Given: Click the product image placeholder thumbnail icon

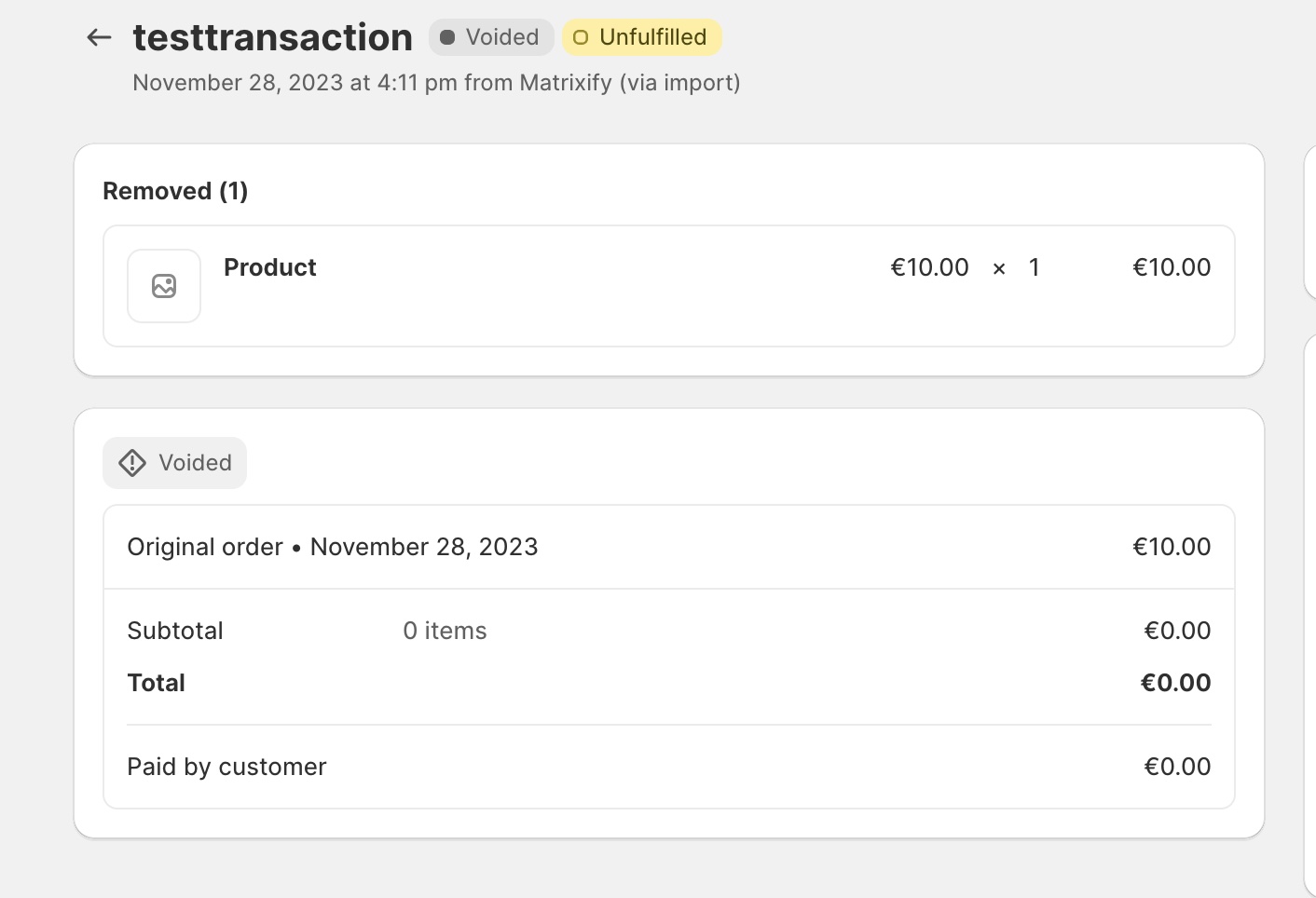Looking at the screenshot, I should click(164, 286).
